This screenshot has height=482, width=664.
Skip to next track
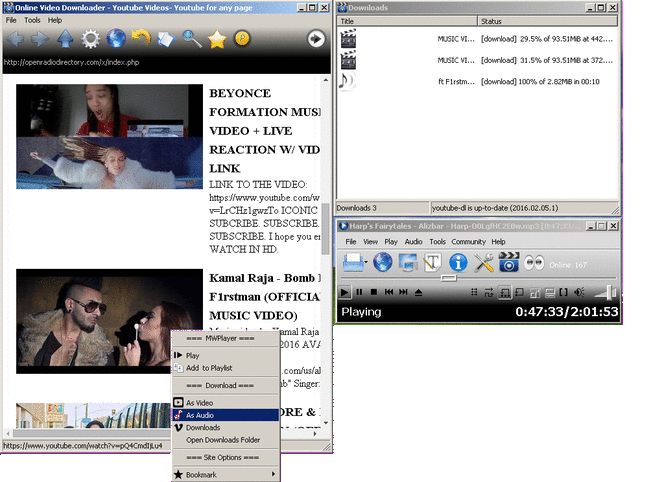pyautogui.click(x=403, y=292)
